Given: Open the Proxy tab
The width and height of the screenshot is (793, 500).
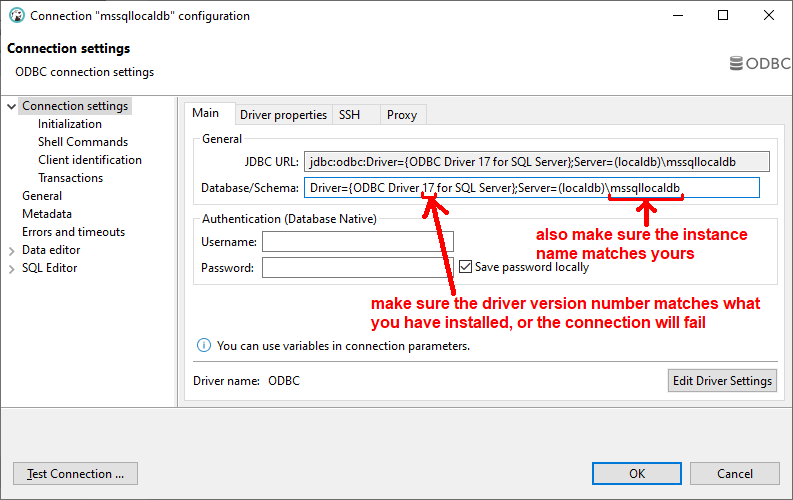Looking at the screenshot, I should coord(402,115).
